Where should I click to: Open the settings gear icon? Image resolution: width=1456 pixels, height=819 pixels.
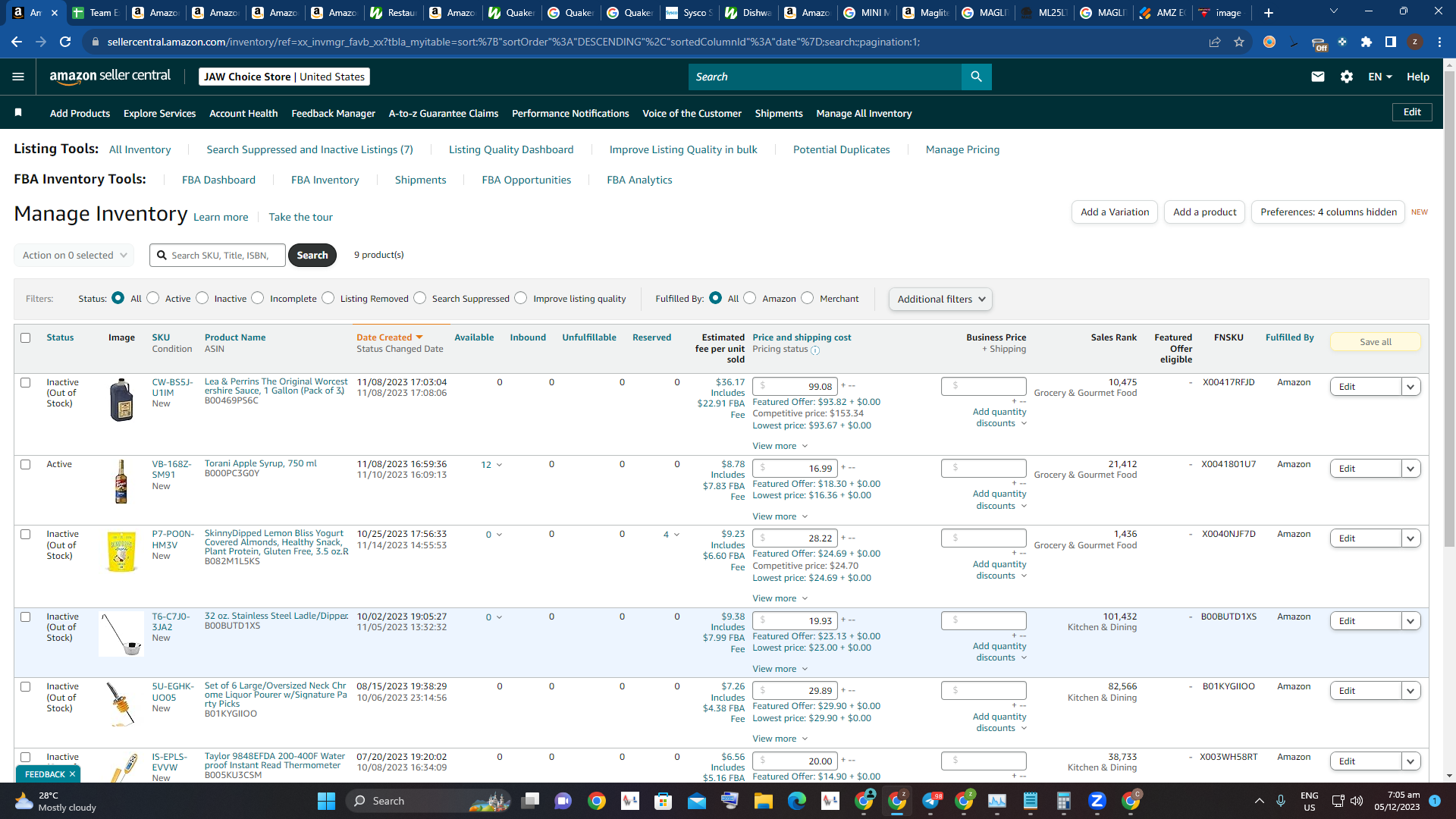pos(1347,77)
